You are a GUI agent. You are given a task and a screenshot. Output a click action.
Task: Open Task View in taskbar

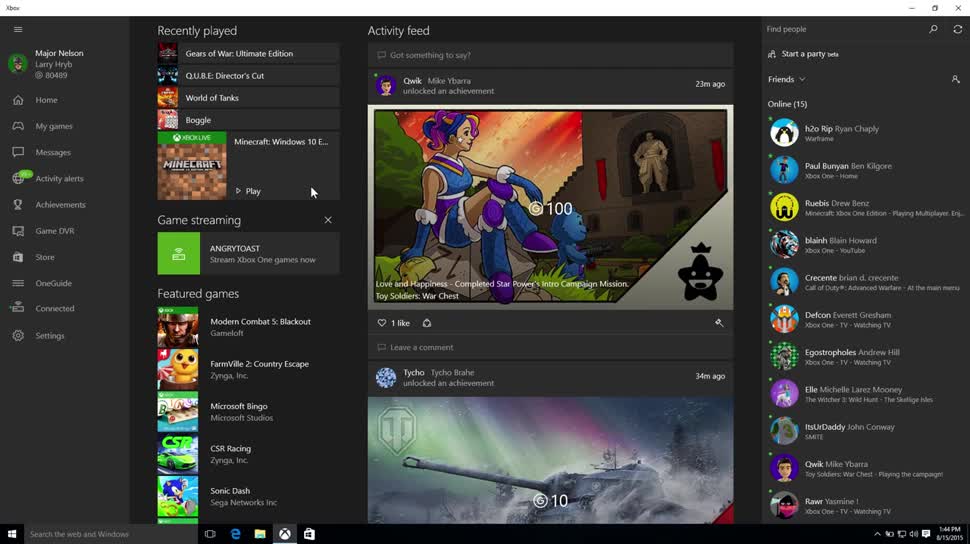tap(210, 534)
